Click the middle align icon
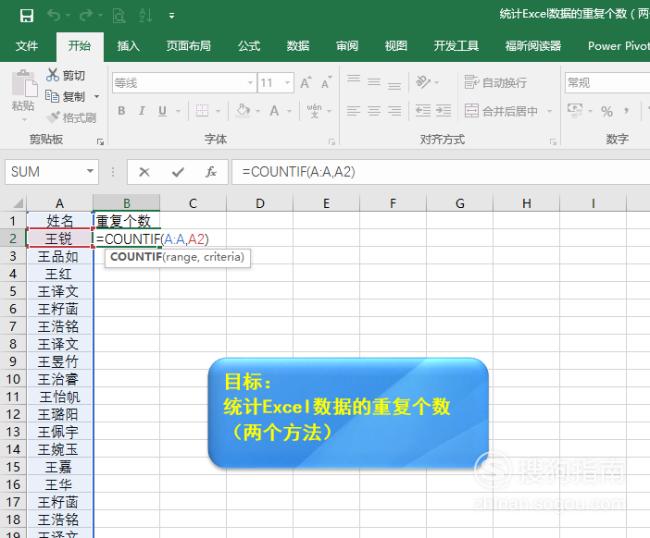 [x=374, y=82]
